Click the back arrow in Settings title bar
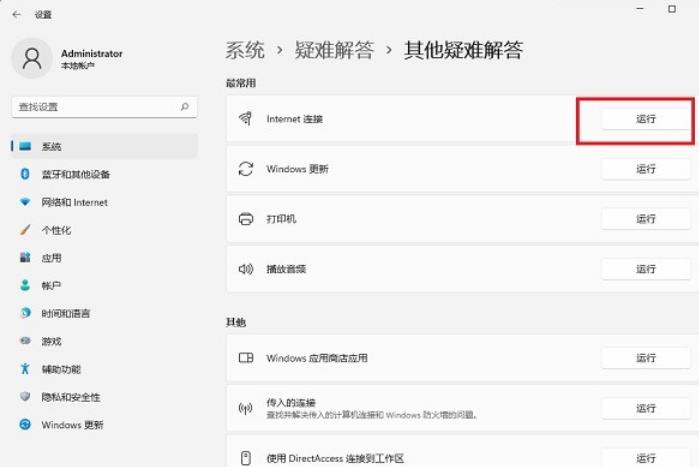Viewport: 699px width, 467px height. tap(16, 15)
